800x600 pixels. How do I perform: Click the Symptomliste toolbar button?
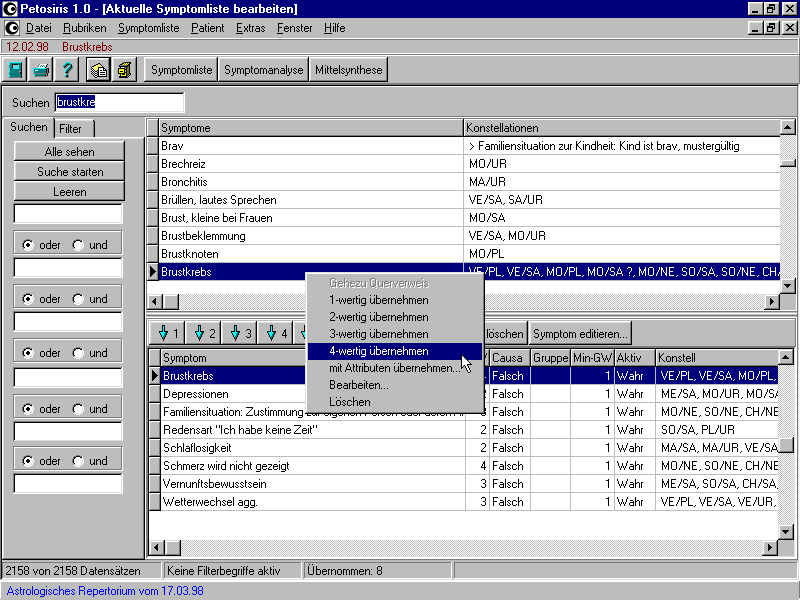pos(181,70)
